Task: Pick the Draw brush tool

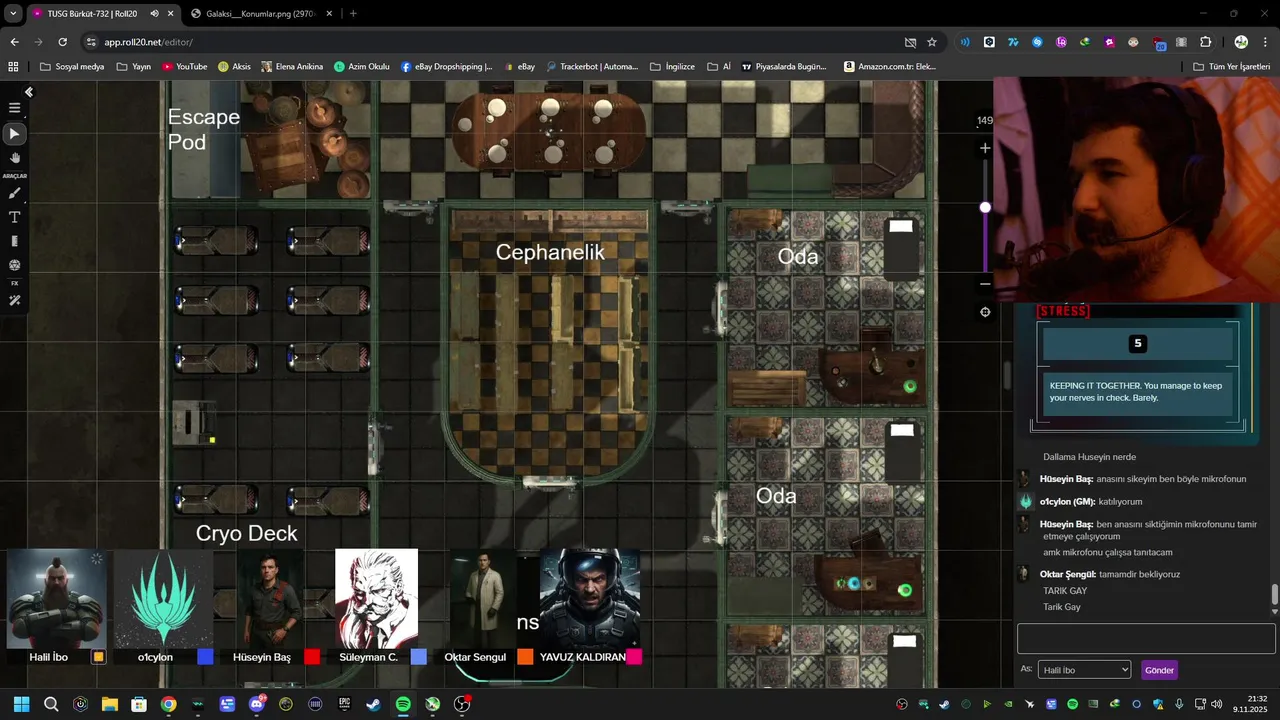Action: (x=14, y=193)
